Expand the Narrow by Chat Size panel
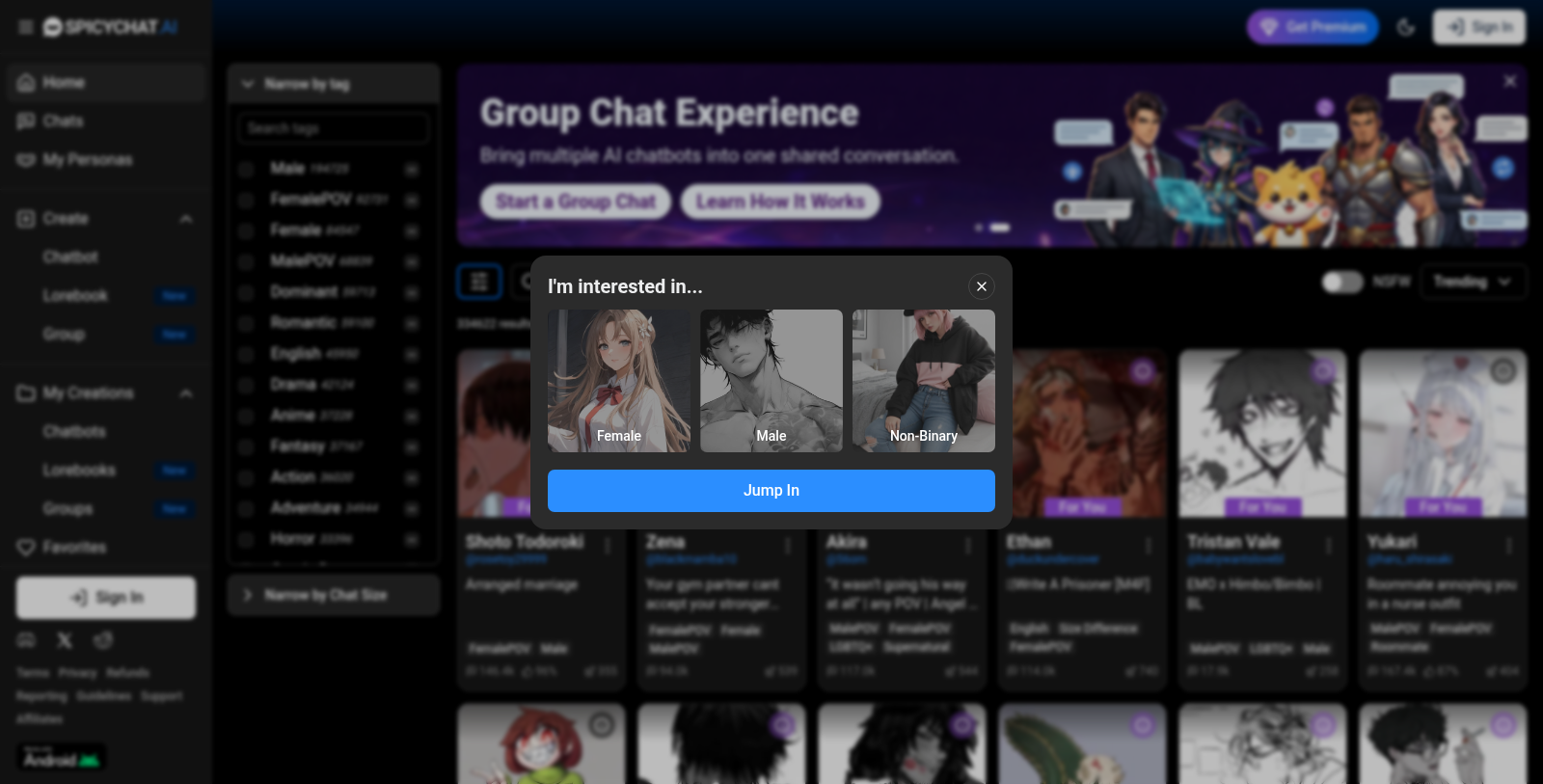The width and height of the screenshot is (1543, 784). [334, 595]
